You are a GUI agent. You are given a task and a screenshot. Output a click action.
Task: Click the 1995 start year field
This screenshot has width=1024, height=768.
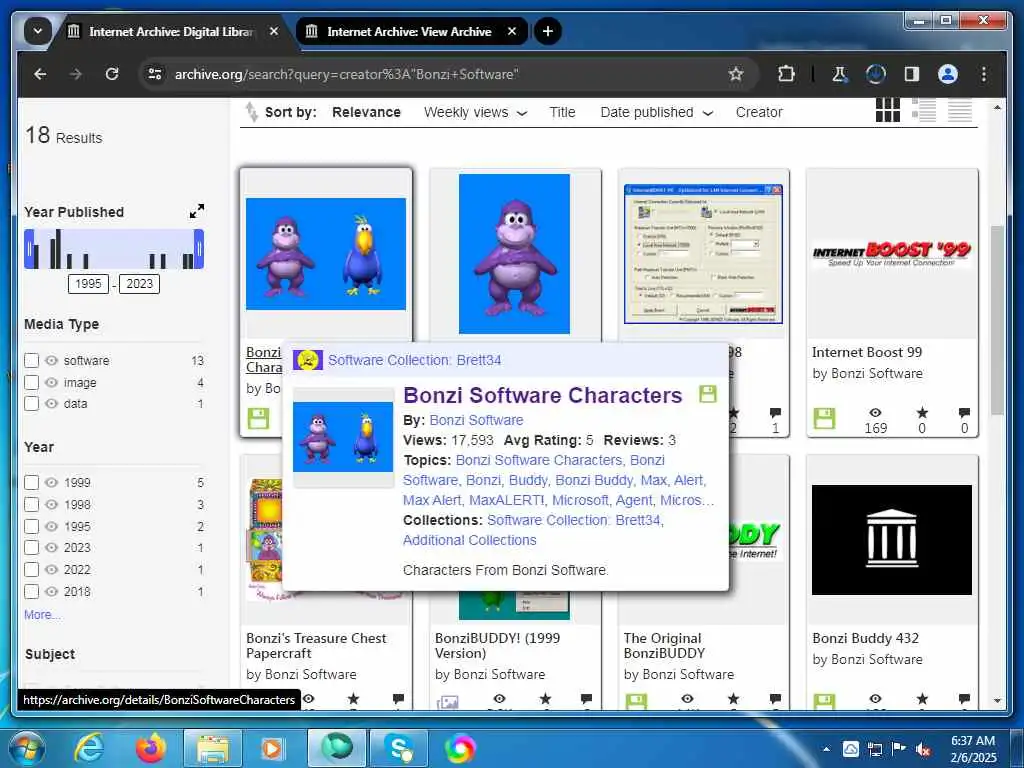[88, 283]
